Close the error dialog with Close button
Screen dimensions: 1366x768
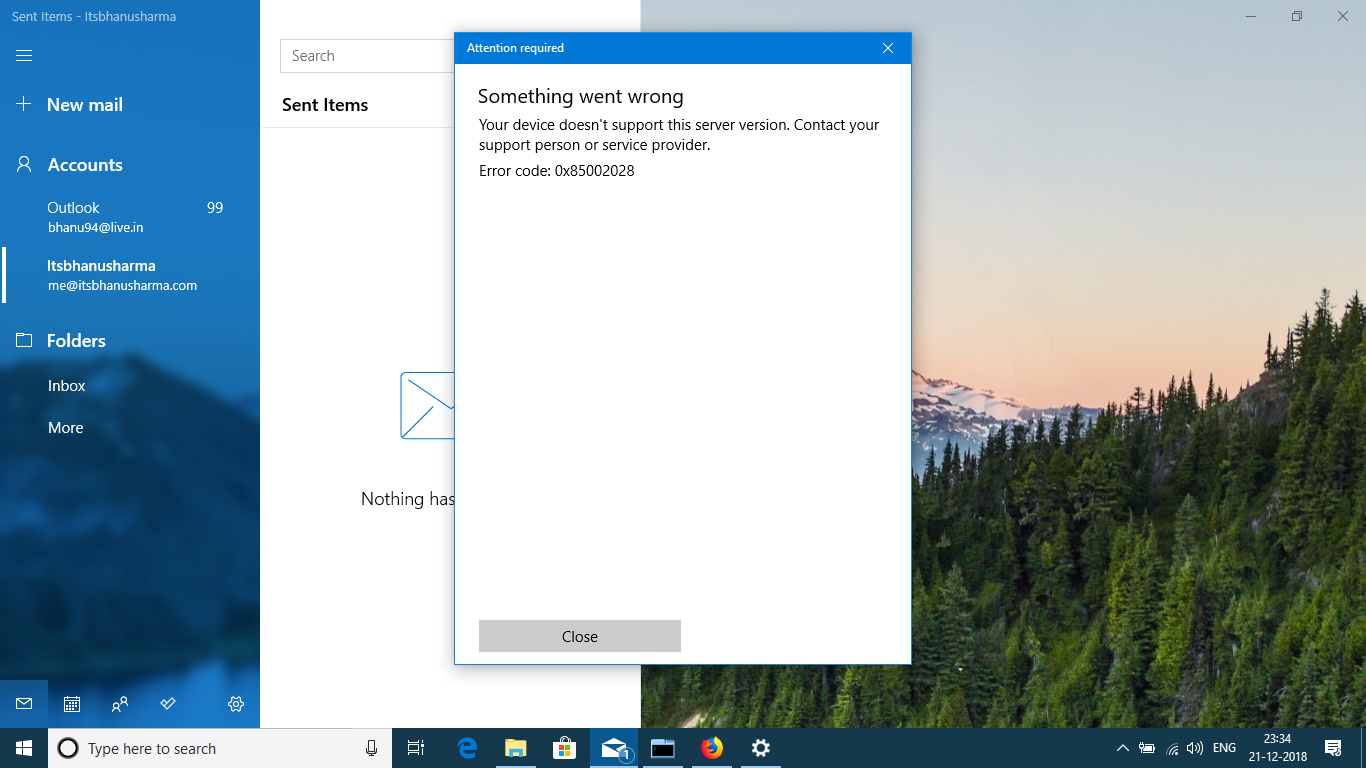(x=580, y=636)
